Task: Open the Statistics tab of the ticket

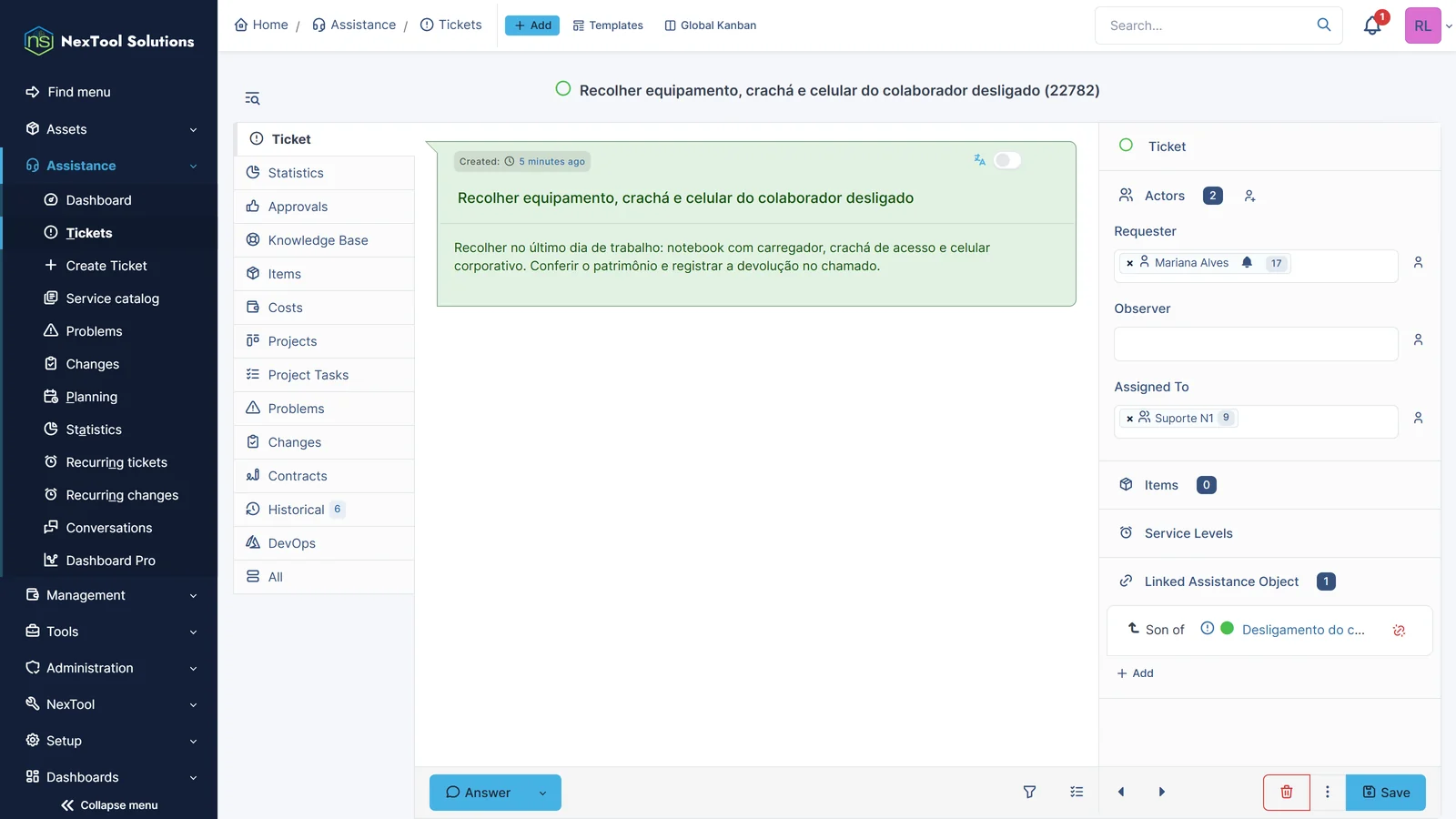Action: [x=324, y=173]
